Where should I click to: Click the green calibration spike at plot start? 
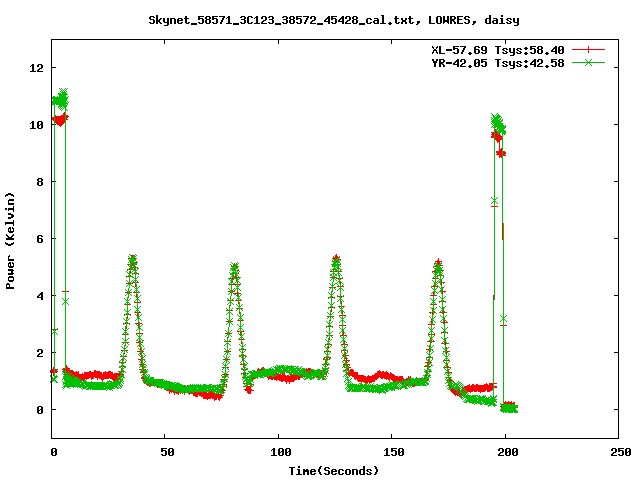(x=60, y=99)
